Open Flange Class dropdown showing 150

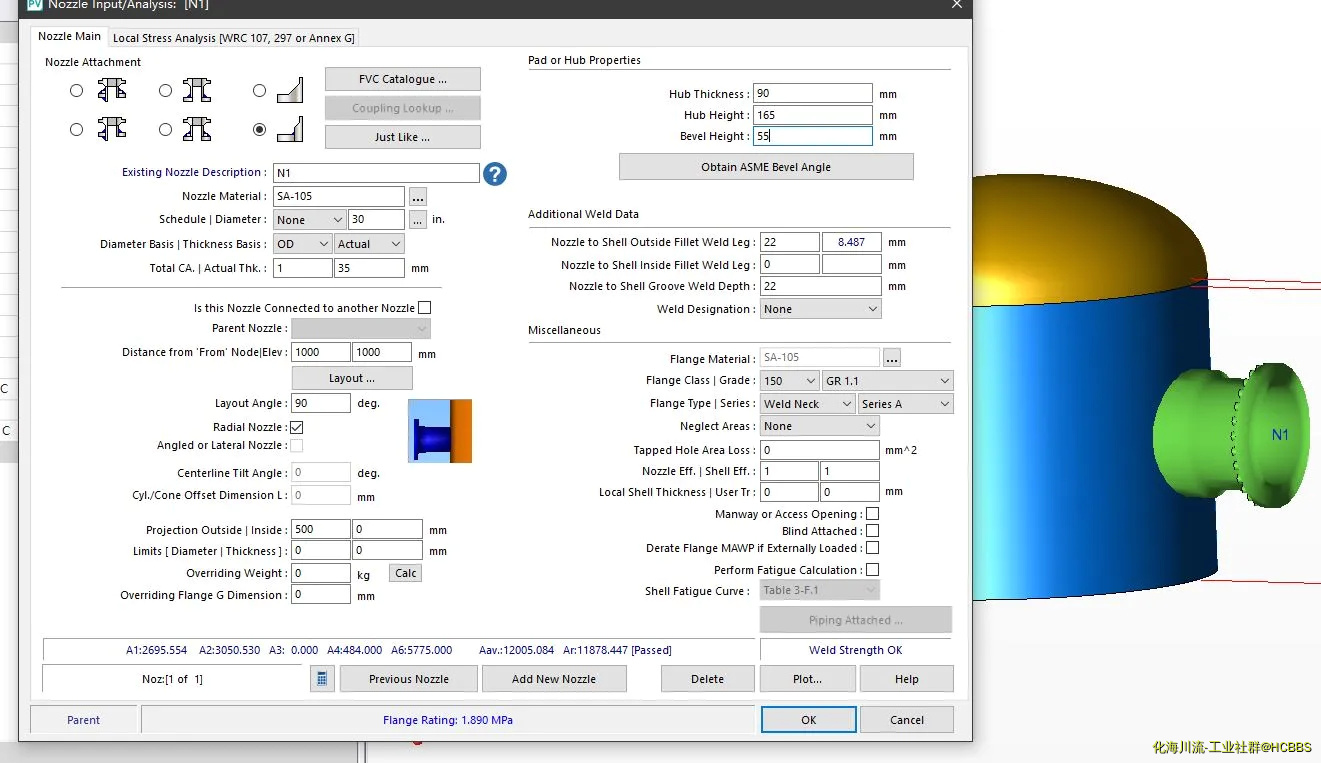tap(789, 381)
